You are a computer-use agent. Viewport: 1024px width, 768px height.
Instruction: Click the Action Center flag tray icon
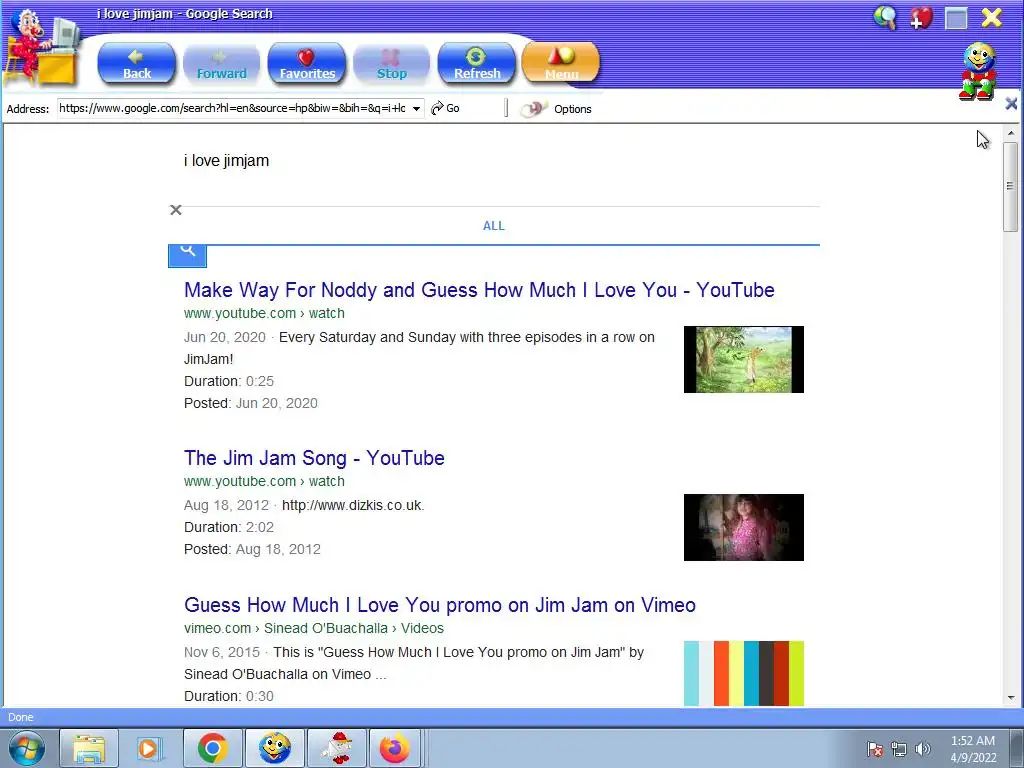(875, 749)
